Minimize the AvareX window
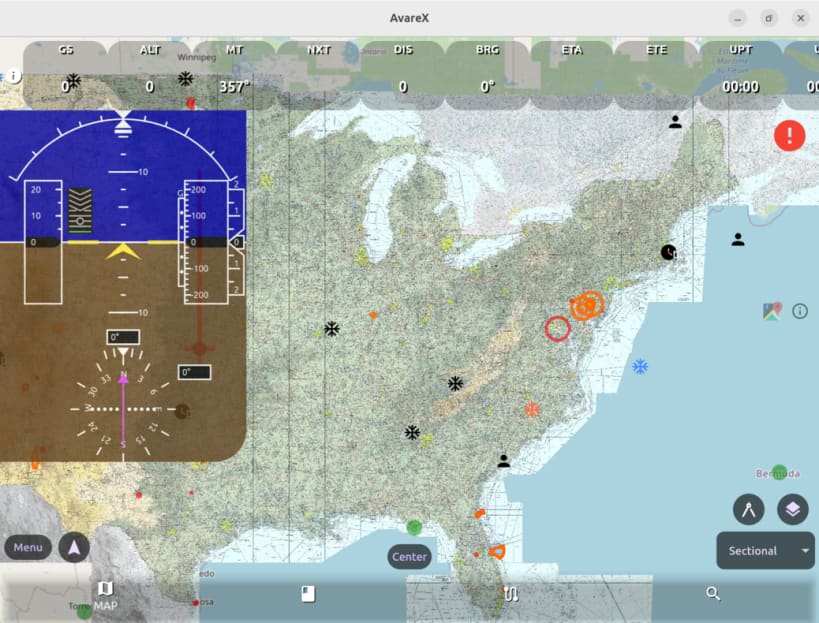Viewport: 819px width, 623px height. click(x=738, y=18)
